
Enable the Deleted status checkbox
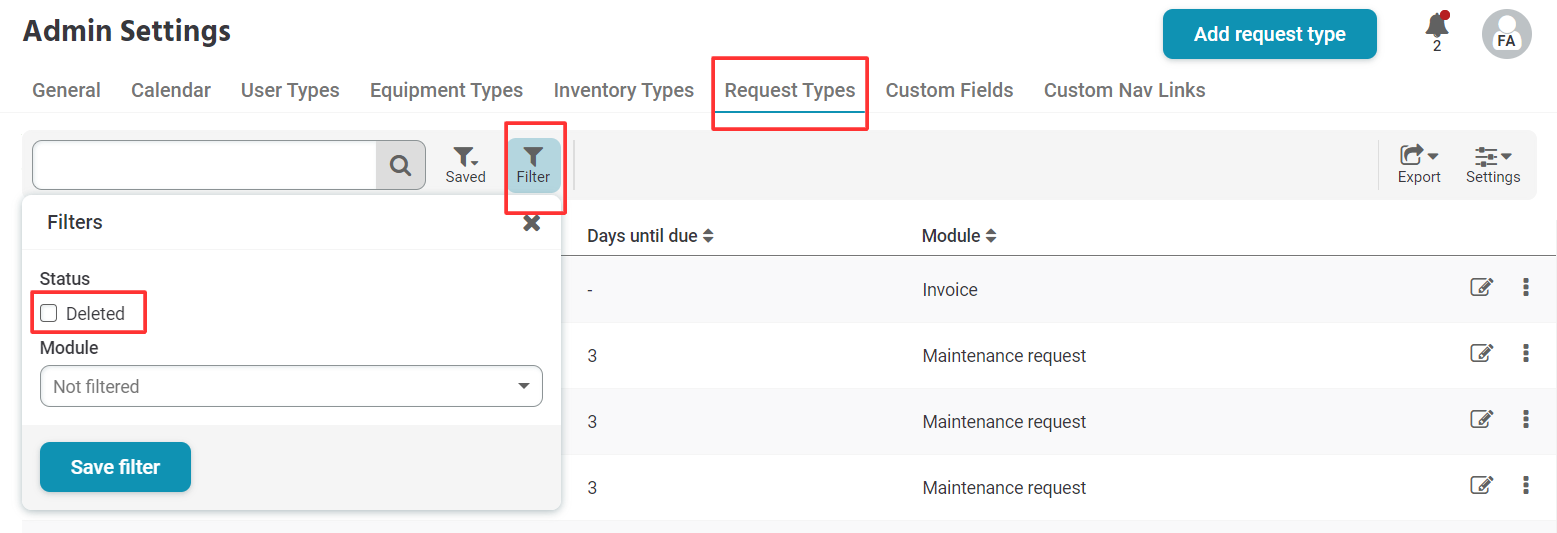pyautogui.click(x=49, y=313)
